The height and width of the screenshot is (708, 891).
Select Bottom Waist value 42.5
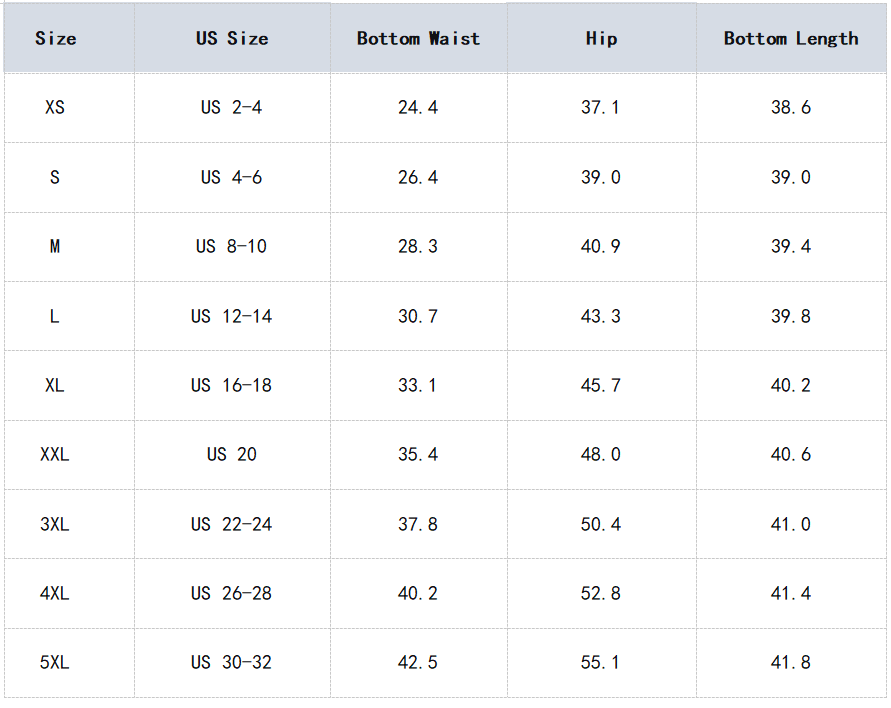[x=418, y=662]
